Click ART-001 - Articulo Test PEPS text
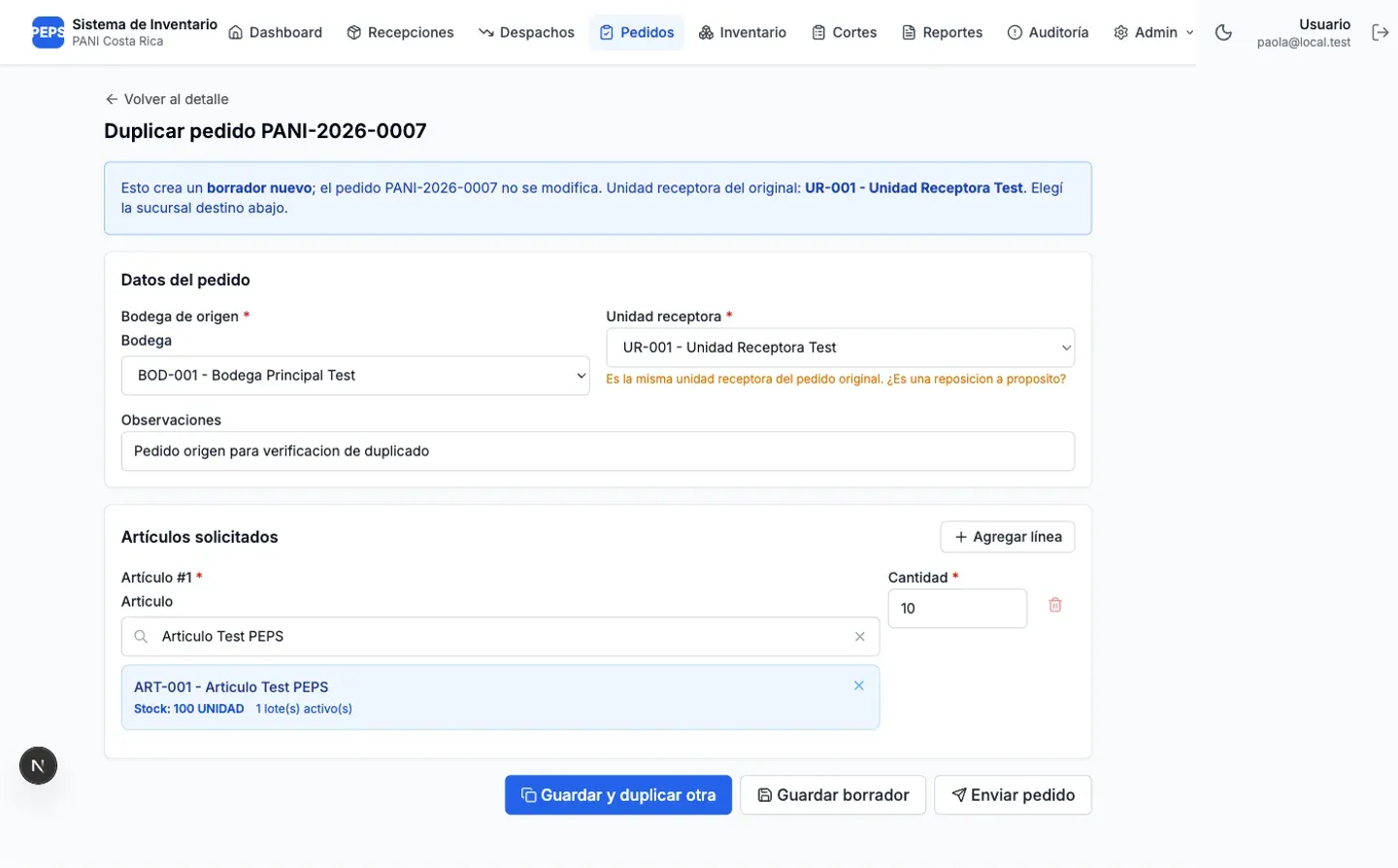This screenshot has height=868, width=1398. 231,686
